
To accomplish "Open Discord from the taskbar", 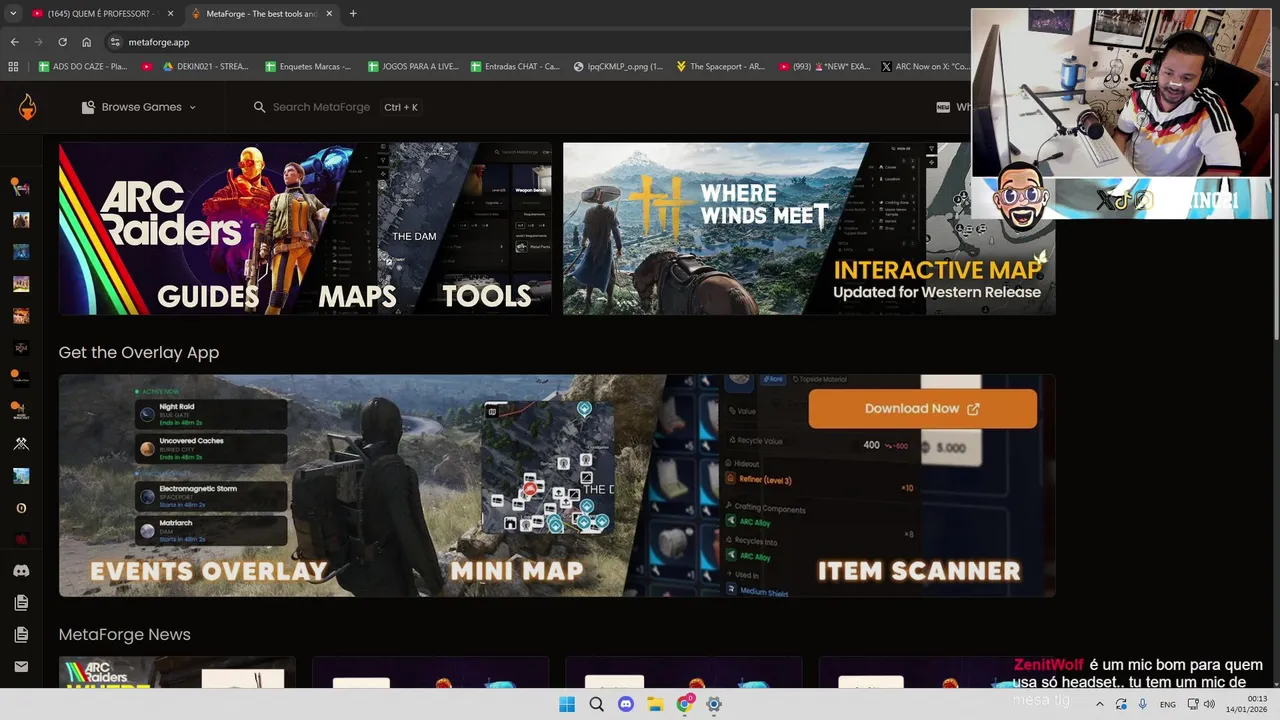I will click(x=626, y=704).
